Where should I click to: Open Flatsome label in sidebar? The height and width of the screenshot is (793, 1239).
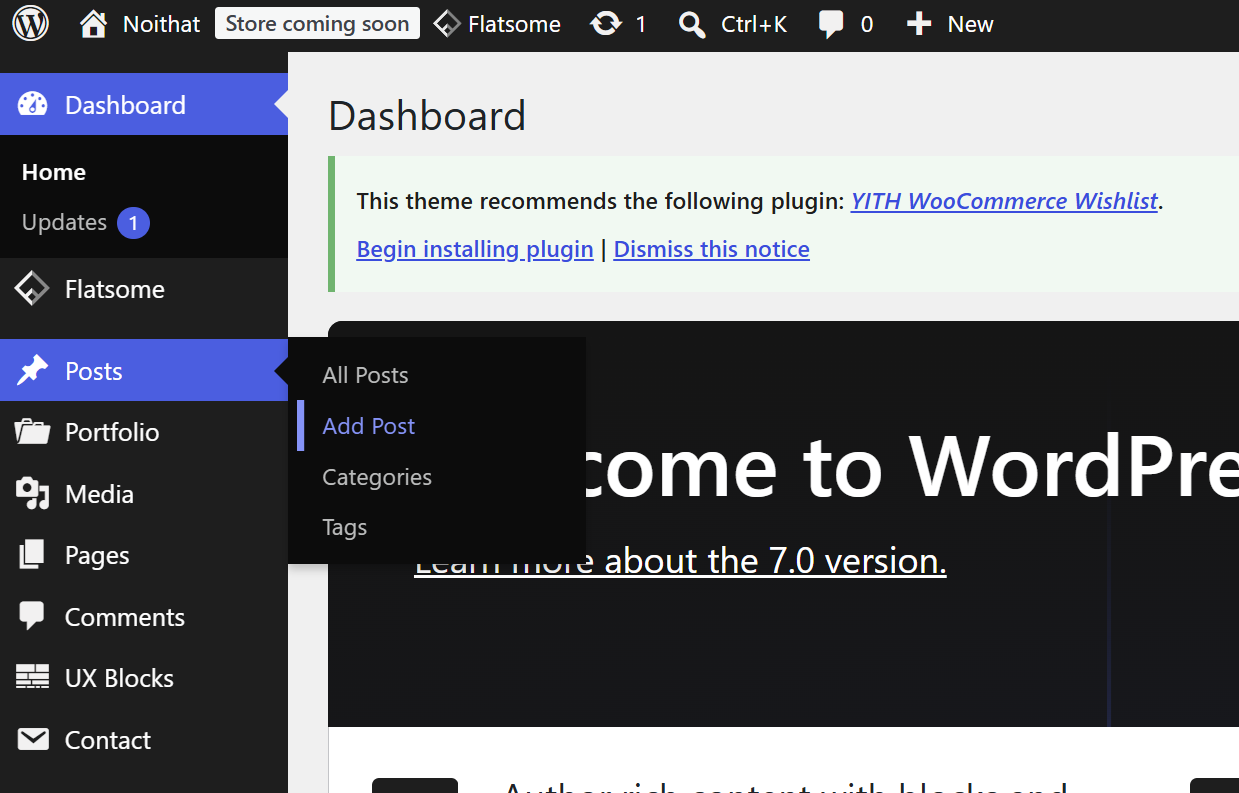115,289
